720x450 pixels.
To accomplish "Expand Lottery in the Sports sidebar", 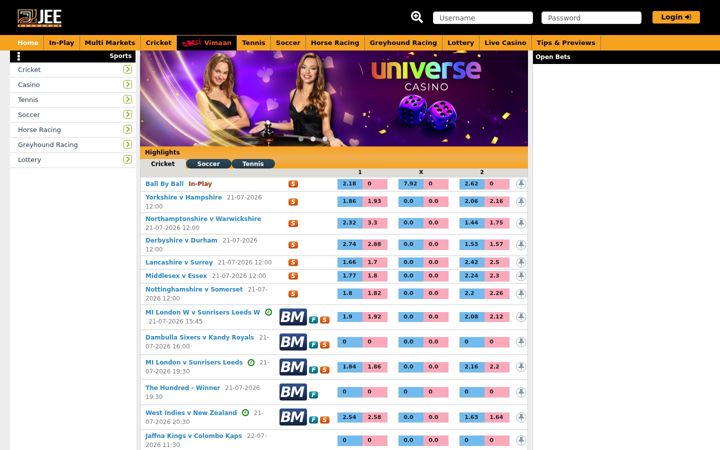I will [x=127, y=159].
